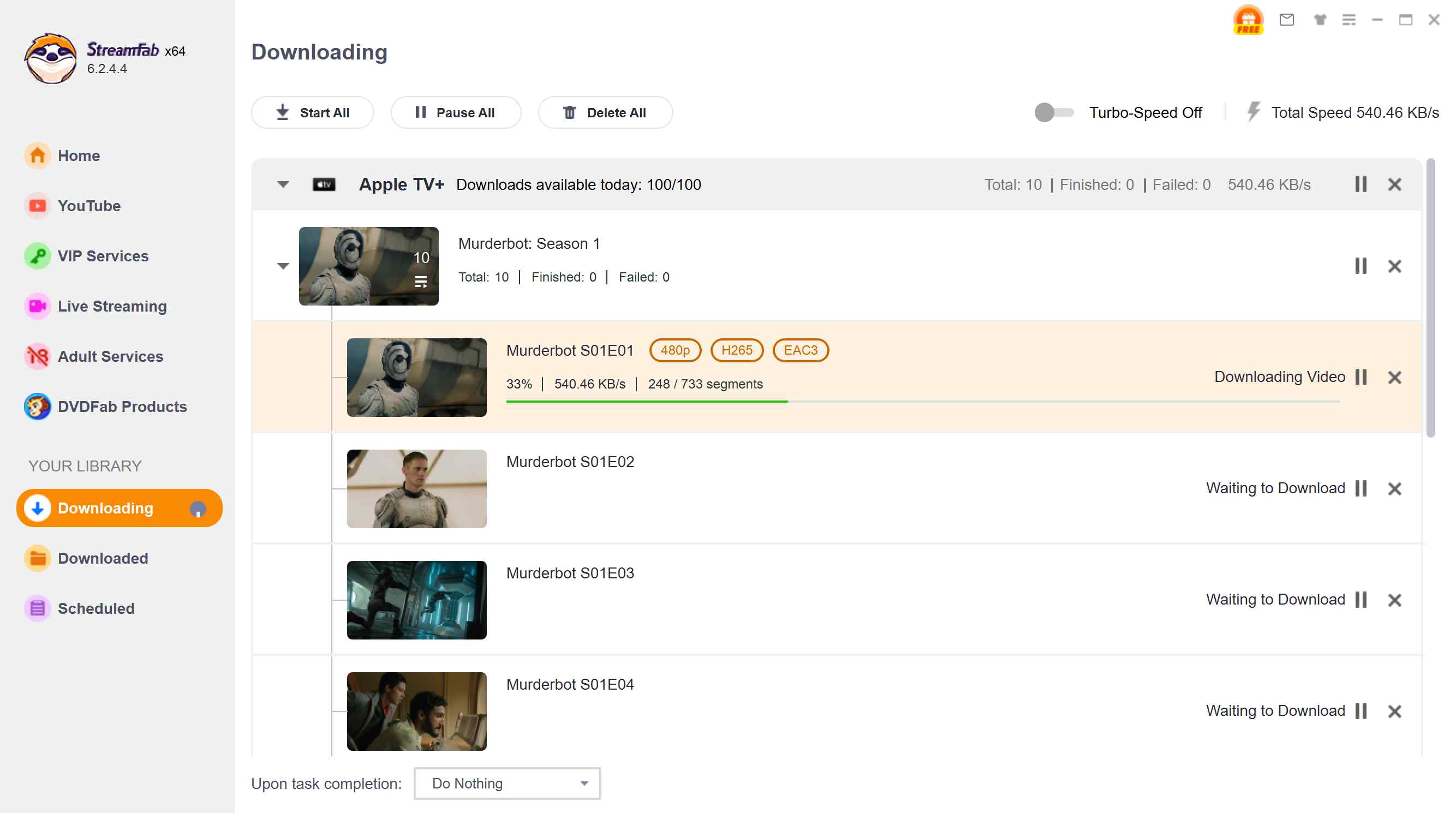Click the Delete All button
The height and width of the screenshot is (813, 1456).
pyautogui.click(x=605, y=112)
